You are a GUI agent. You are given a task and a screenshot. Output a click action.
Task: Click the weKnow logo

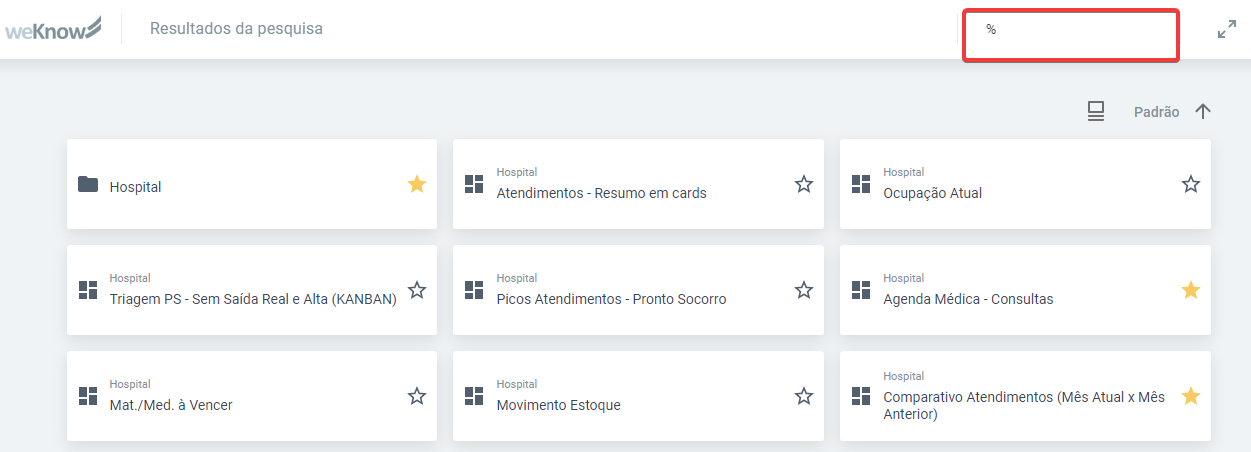coord(53,29)
